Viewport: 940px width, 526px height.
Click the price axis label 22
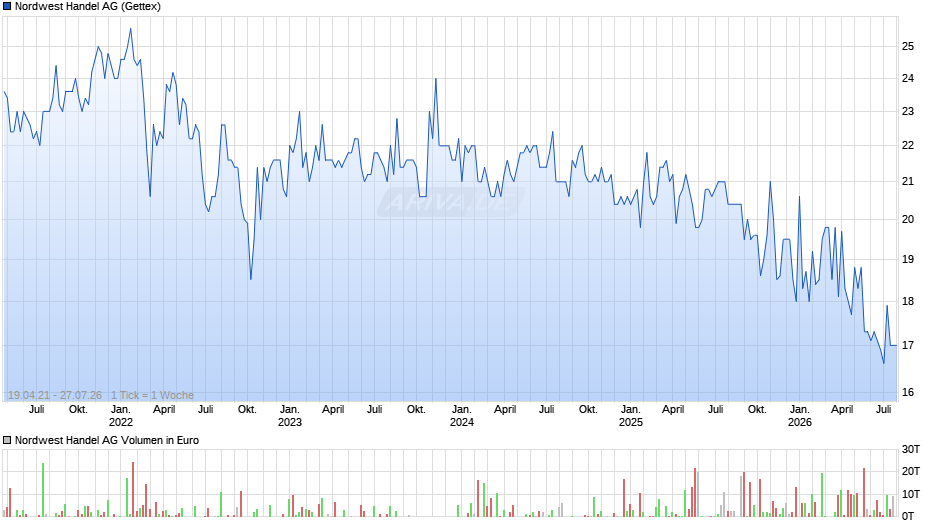[908, 145]
